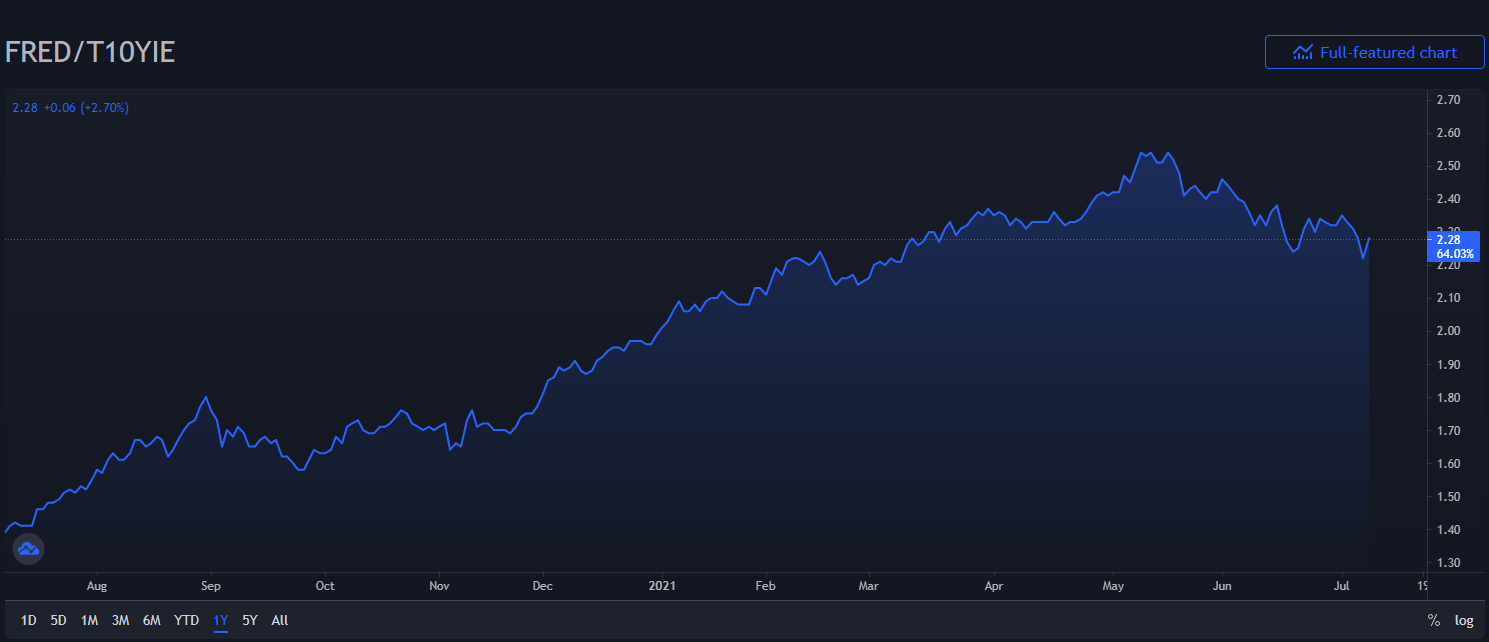The height and width of the screenshot is (642, 1489).
Task: Click the TradingView logo icon on the chart
Action: [28, 549]
